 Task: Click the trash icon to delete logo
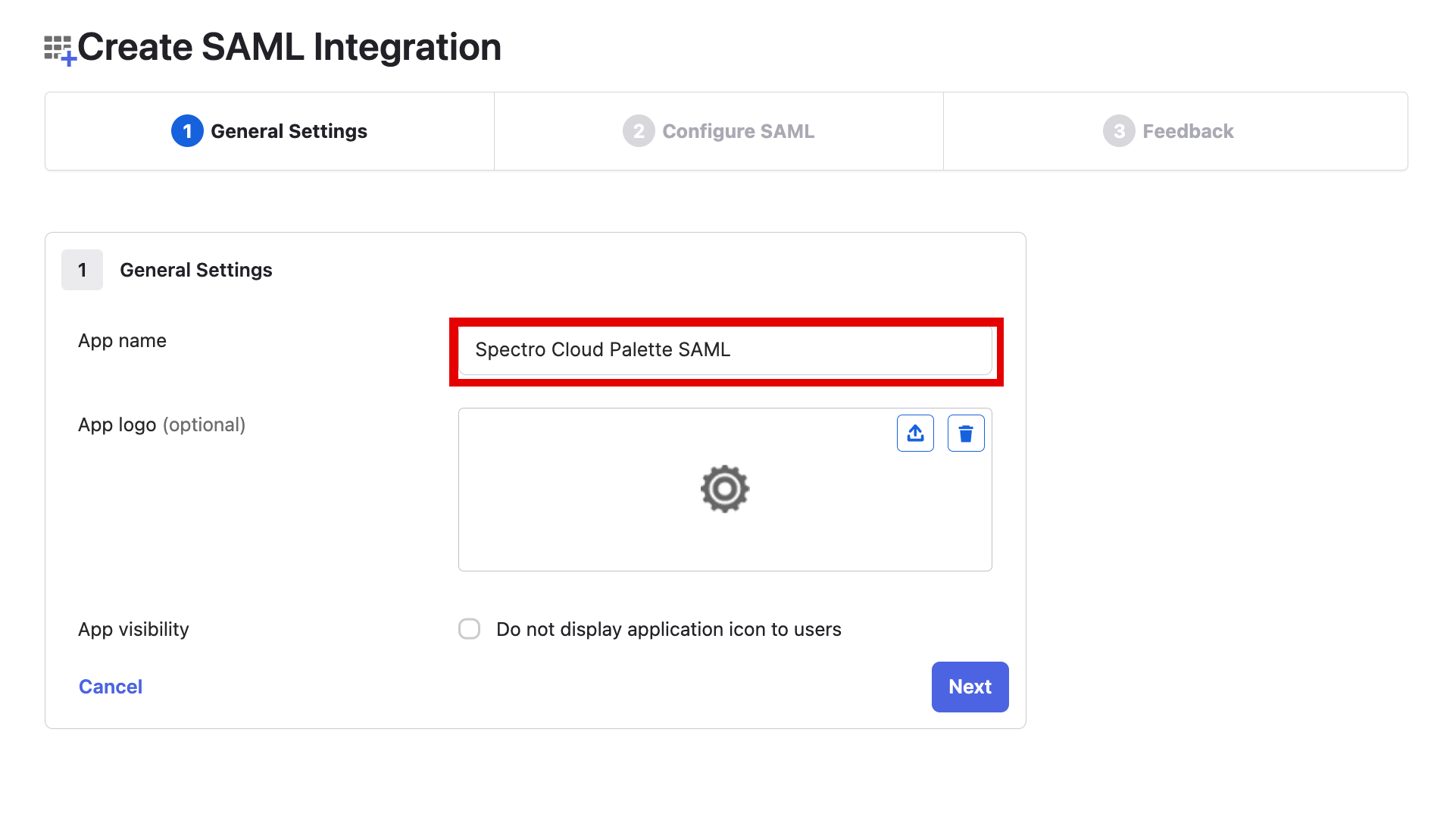pyautogui.click(x=966, y=433)
